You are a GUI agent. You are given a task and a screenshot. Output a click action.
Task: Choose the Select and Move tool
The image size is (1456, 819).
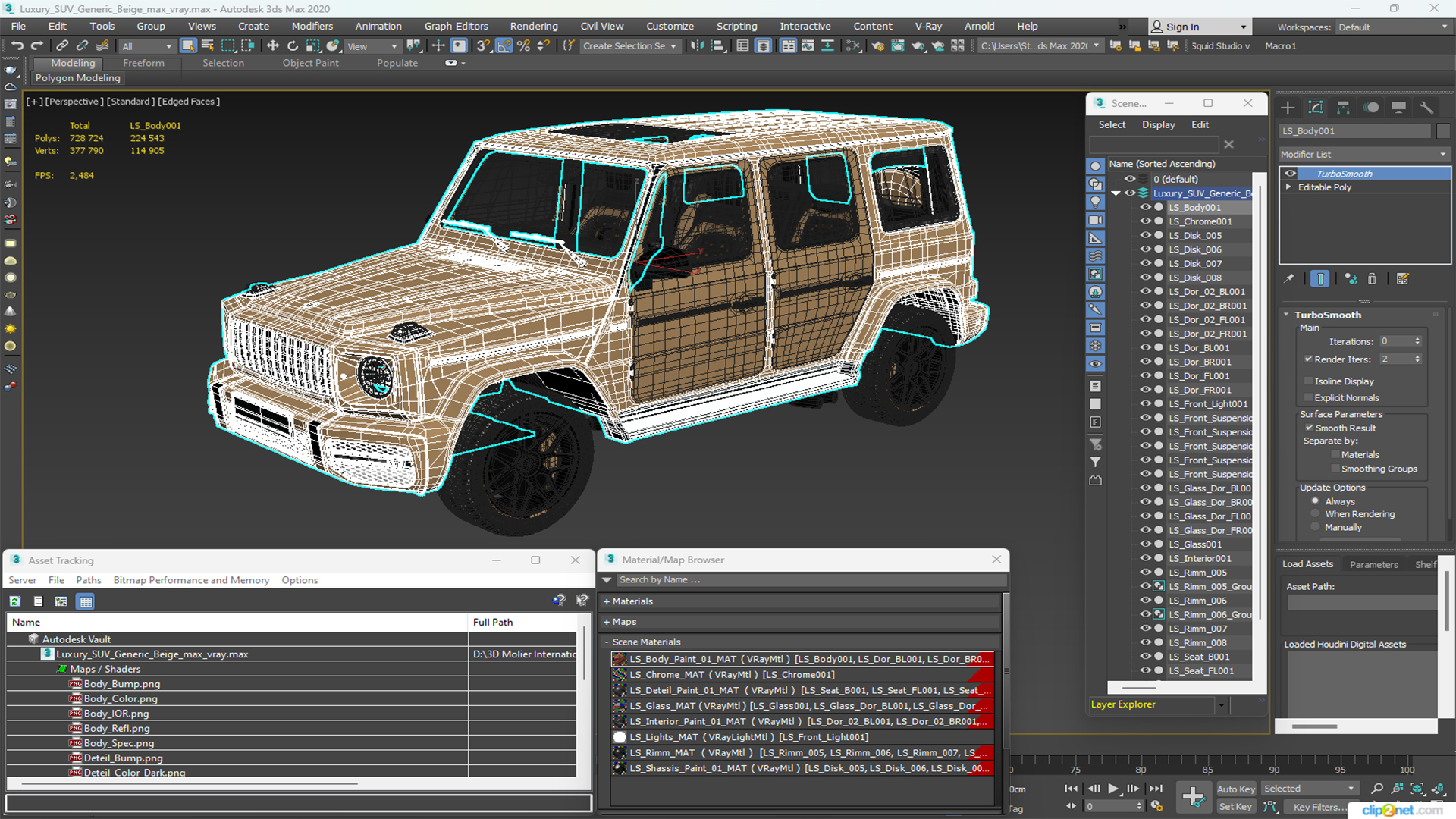tap(273, 46)
